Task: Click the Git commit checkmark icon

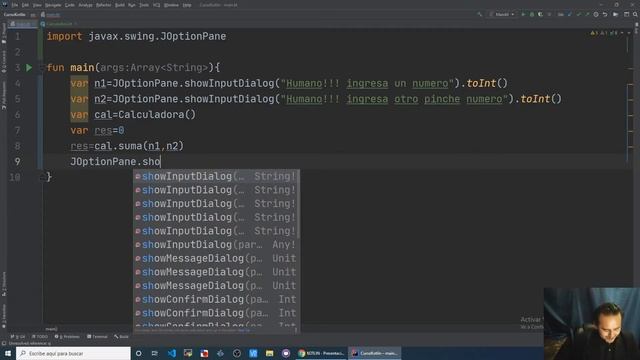Action: click(x=578, y=14)
